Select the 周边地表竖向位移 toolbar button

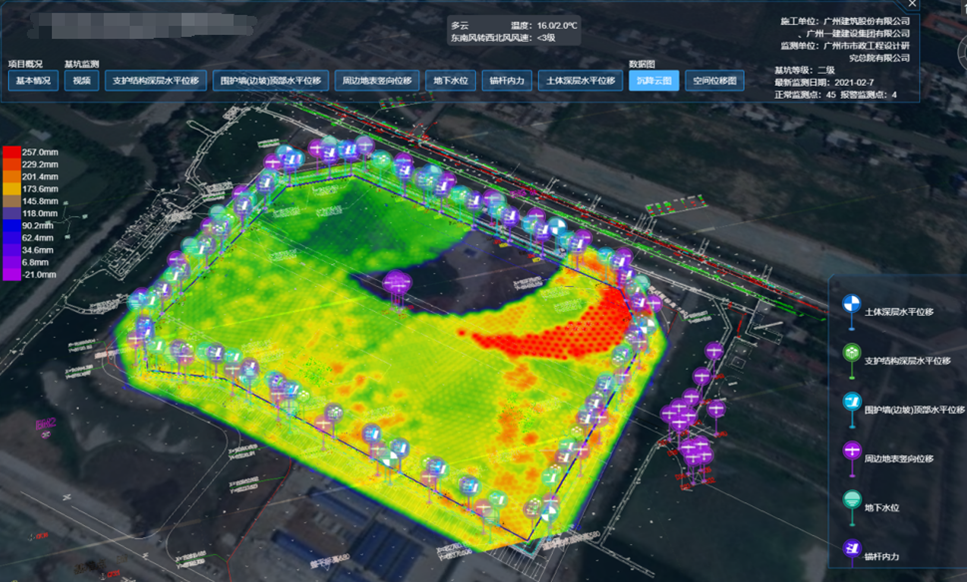tap(376, 81)
